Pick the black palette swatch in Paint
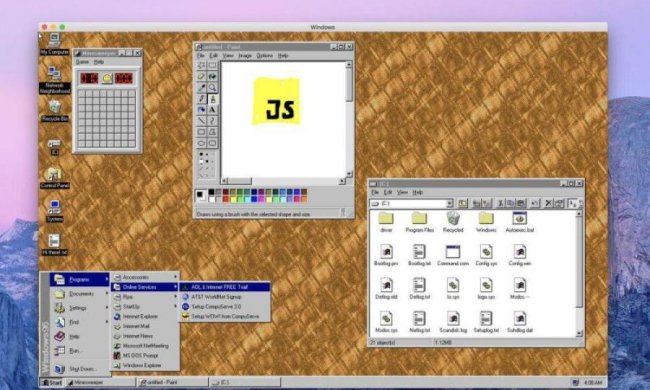This screenshot has height=390, width=650. 211,192
